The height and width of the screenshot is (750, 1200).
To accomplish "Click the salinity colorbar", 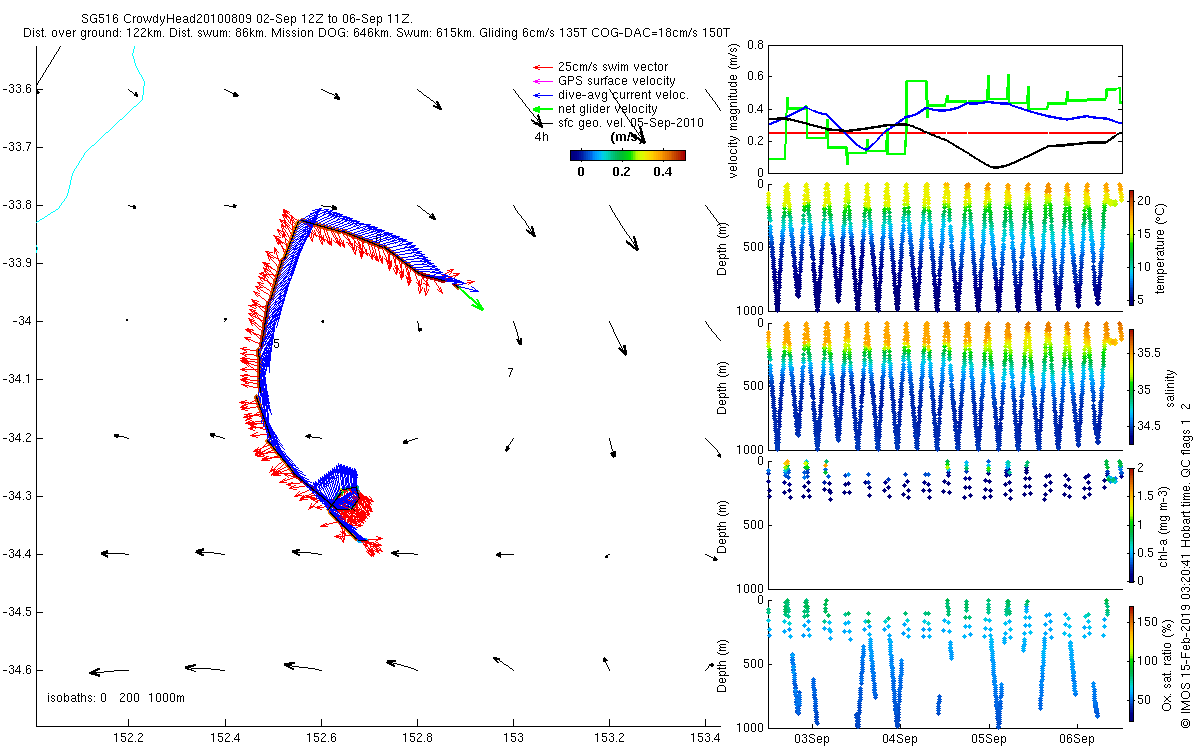I will 1131,387.
